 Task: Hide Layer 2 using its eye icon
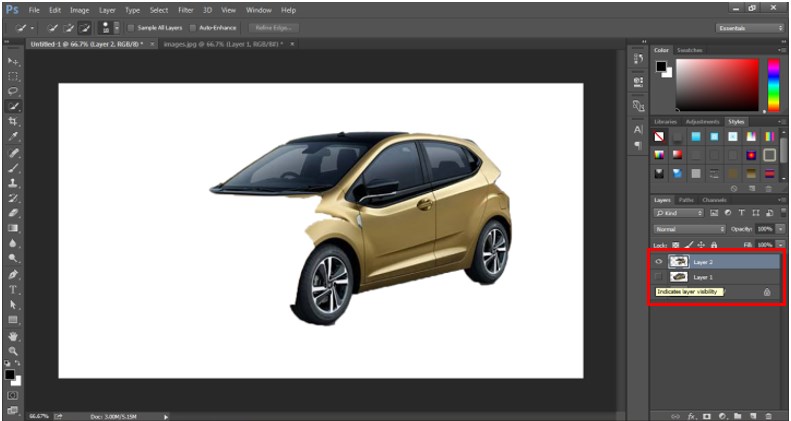(658, 261)
